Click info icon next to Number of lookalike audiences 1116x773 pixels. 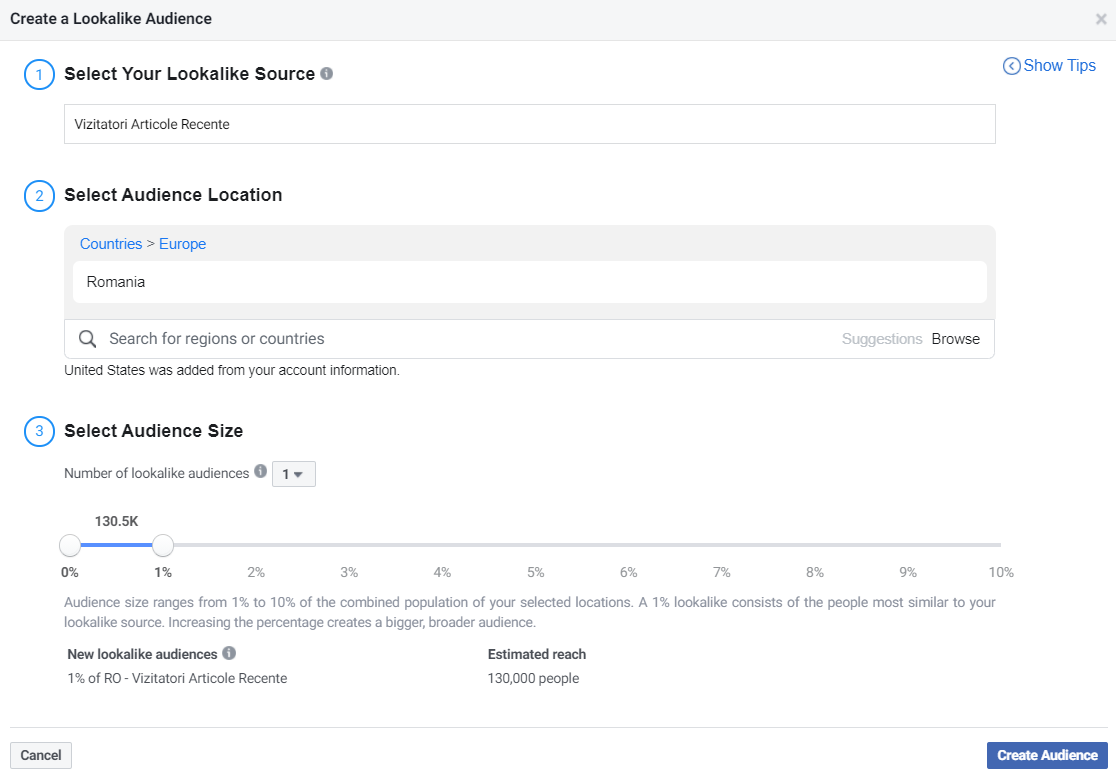click(x=260, y=471)
